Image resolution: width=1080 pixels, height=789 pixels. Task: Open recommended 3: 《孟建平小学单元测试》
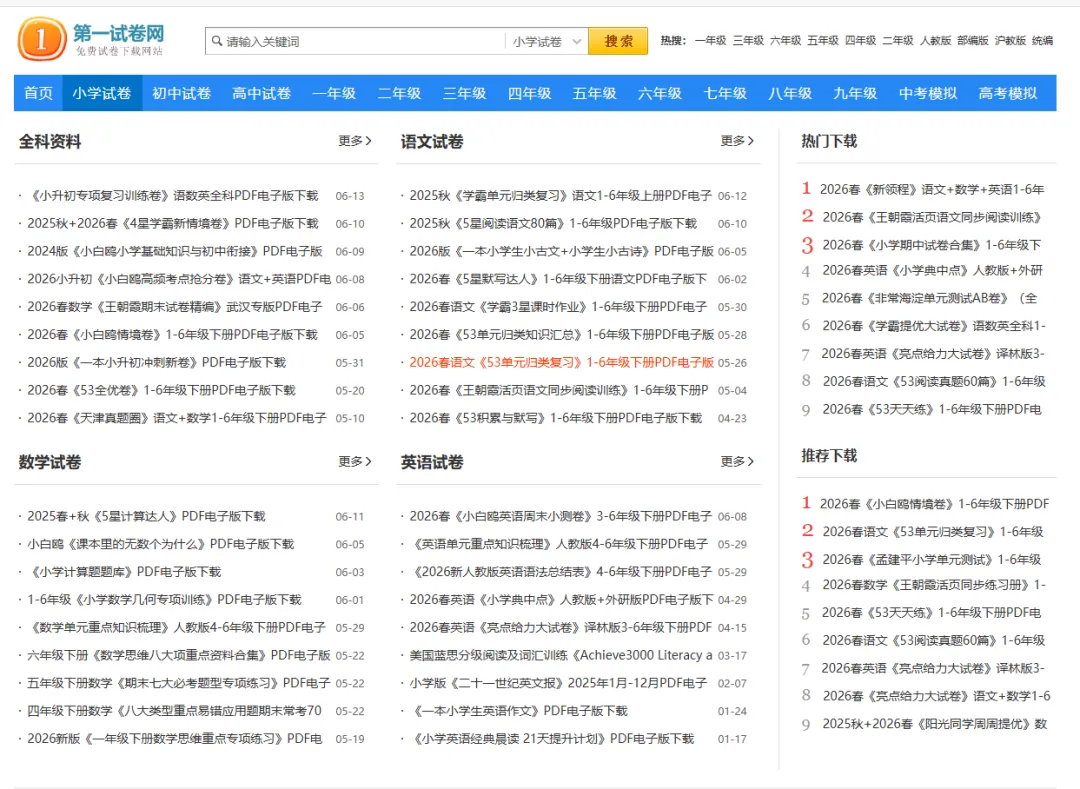[932, 560]
